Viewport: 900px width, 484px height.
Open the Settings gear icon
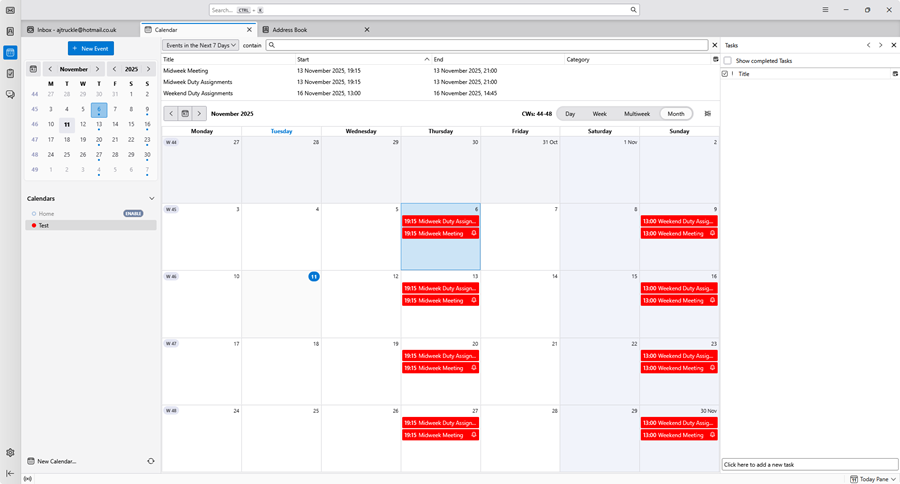click(x=10, y=453)
